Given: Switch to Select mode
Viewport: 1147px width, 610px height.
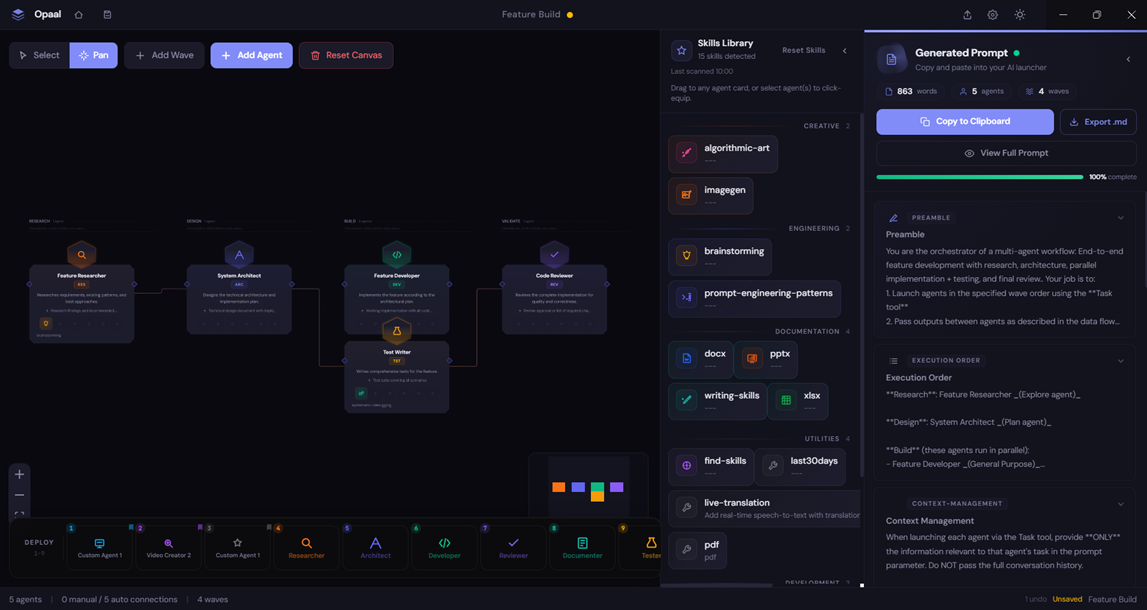Looking at the screenshot, I should [40, 56].
